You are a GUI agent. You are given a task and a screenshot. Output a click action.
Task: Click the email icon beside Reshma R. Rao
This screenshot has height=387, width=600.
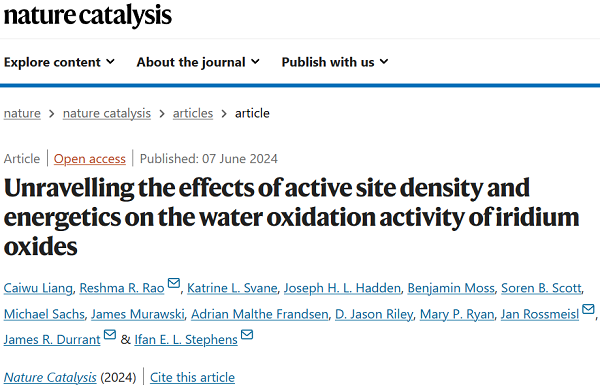point(174,283)
